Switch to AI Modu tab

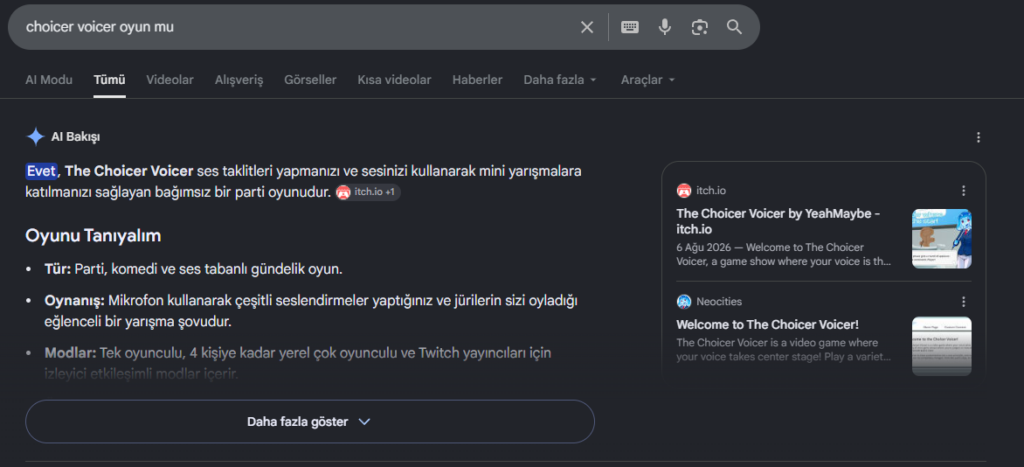49,80
